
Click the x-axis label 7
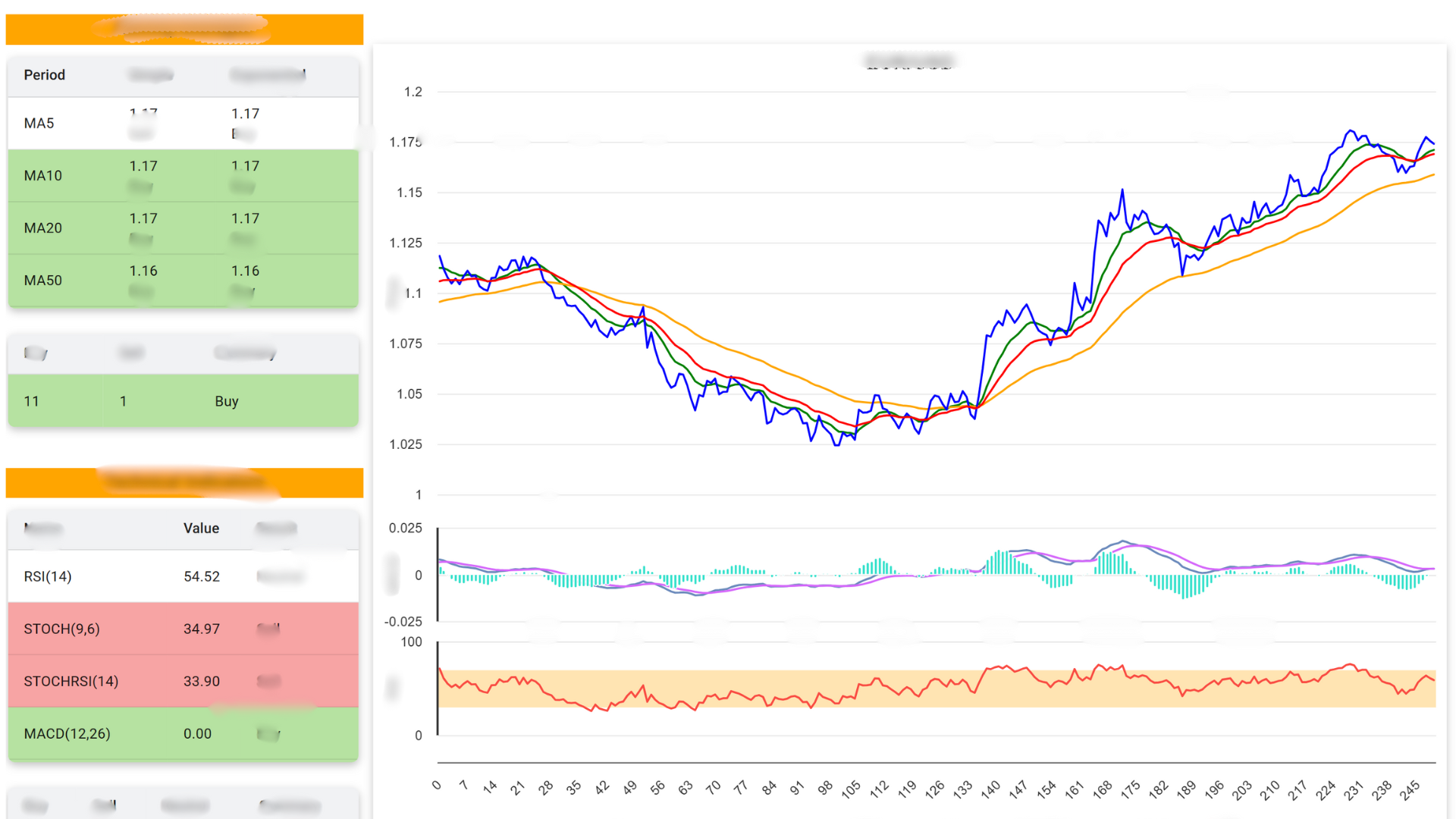coord(463,786)
